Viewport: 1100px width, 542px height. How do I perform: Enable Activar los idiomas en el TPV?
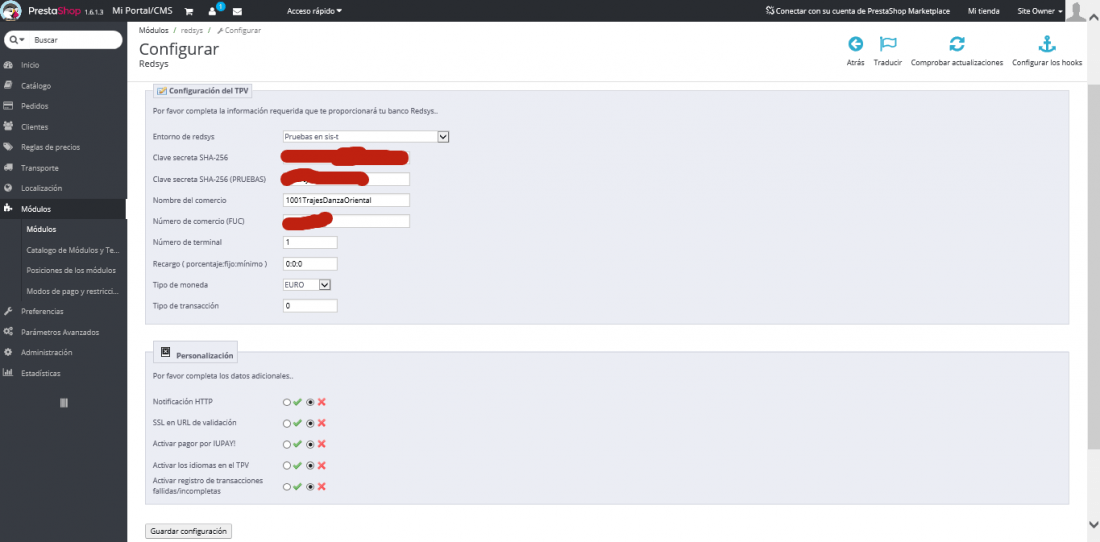coord(286,466)
